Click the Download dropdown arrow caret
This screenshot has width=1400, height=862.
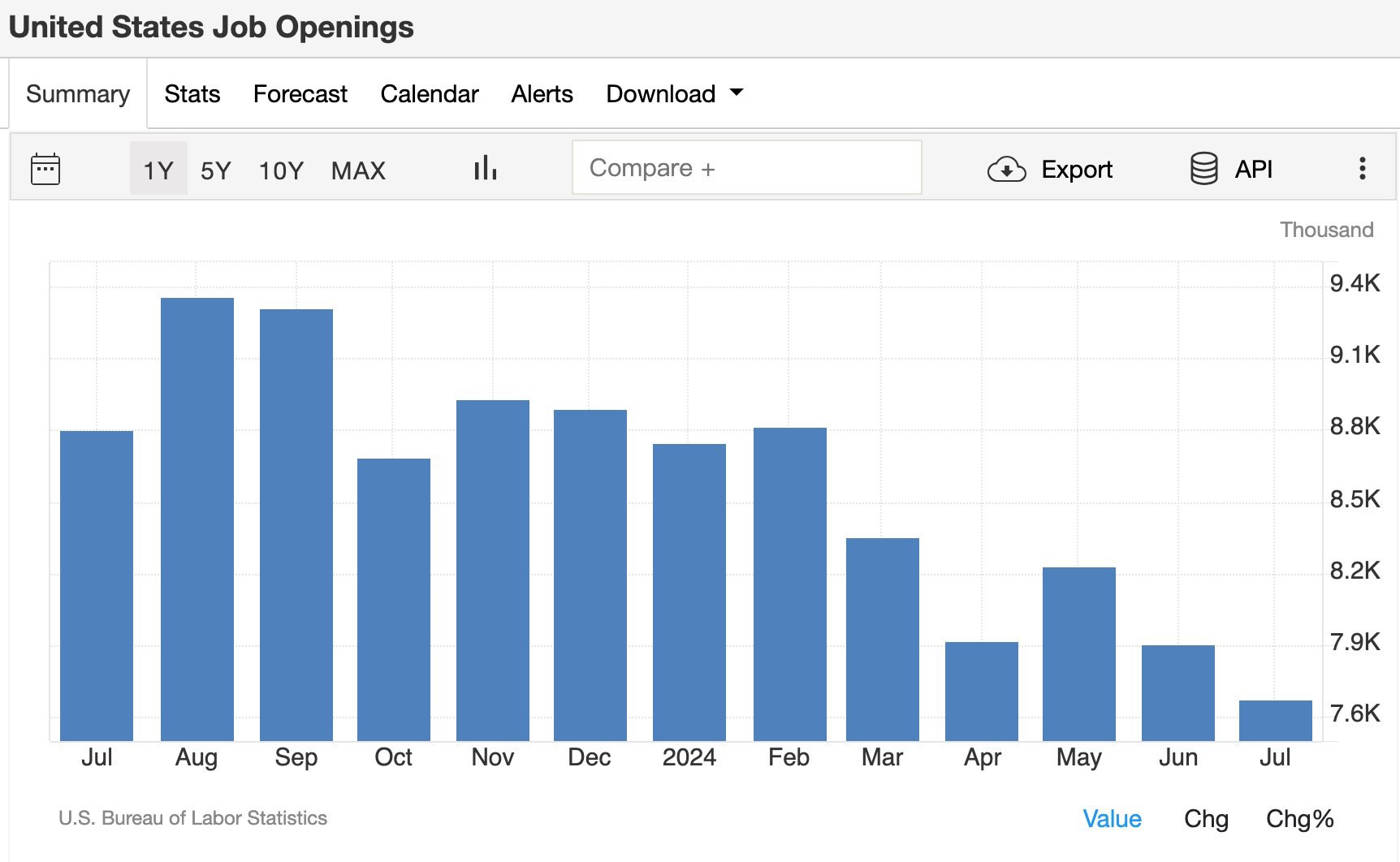coord(737,93)
